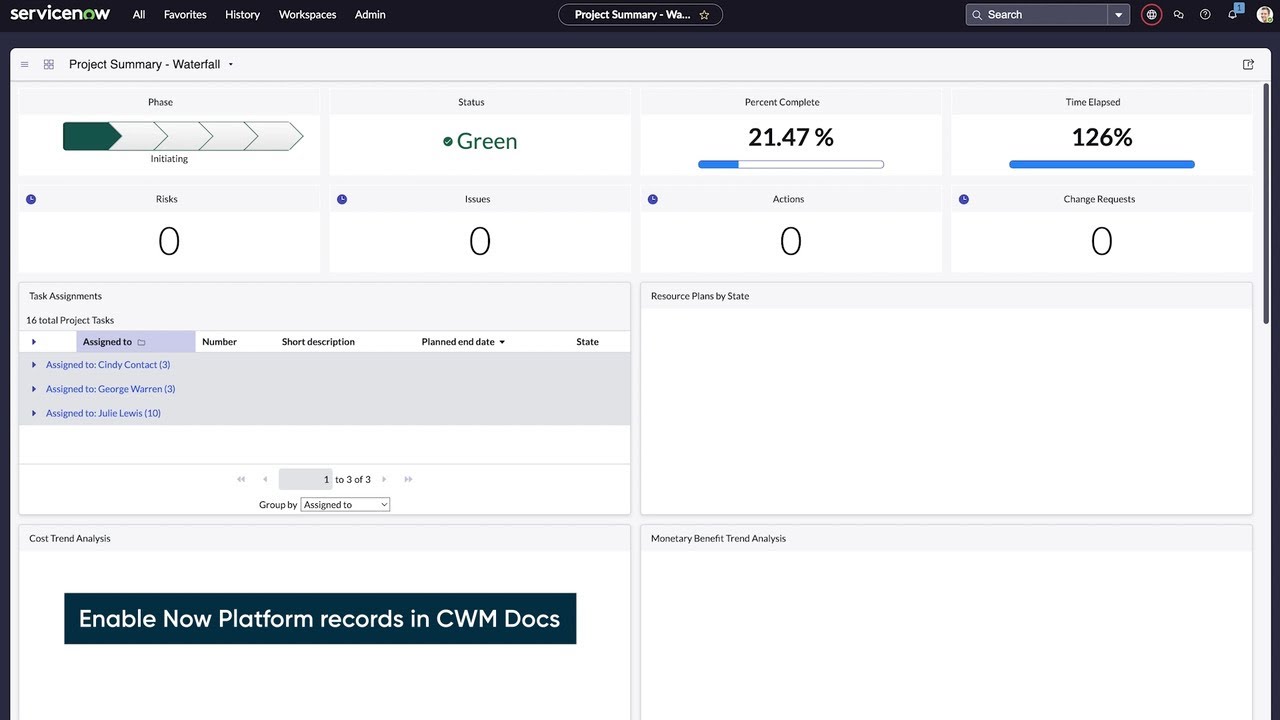The width and height of the screenshot is (1280, 720).
Task: Expand Assigned to: Julie Lewis group
Action: click(x=103, y=413)
